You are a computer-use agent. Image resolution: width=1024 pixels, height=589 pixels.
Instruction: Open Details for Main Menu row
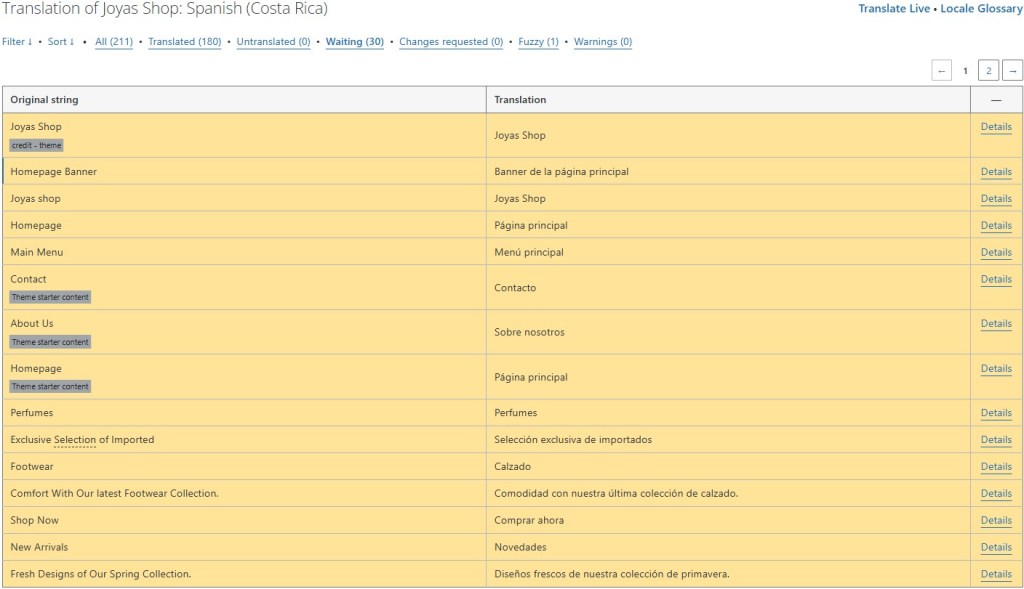(996, 253)
